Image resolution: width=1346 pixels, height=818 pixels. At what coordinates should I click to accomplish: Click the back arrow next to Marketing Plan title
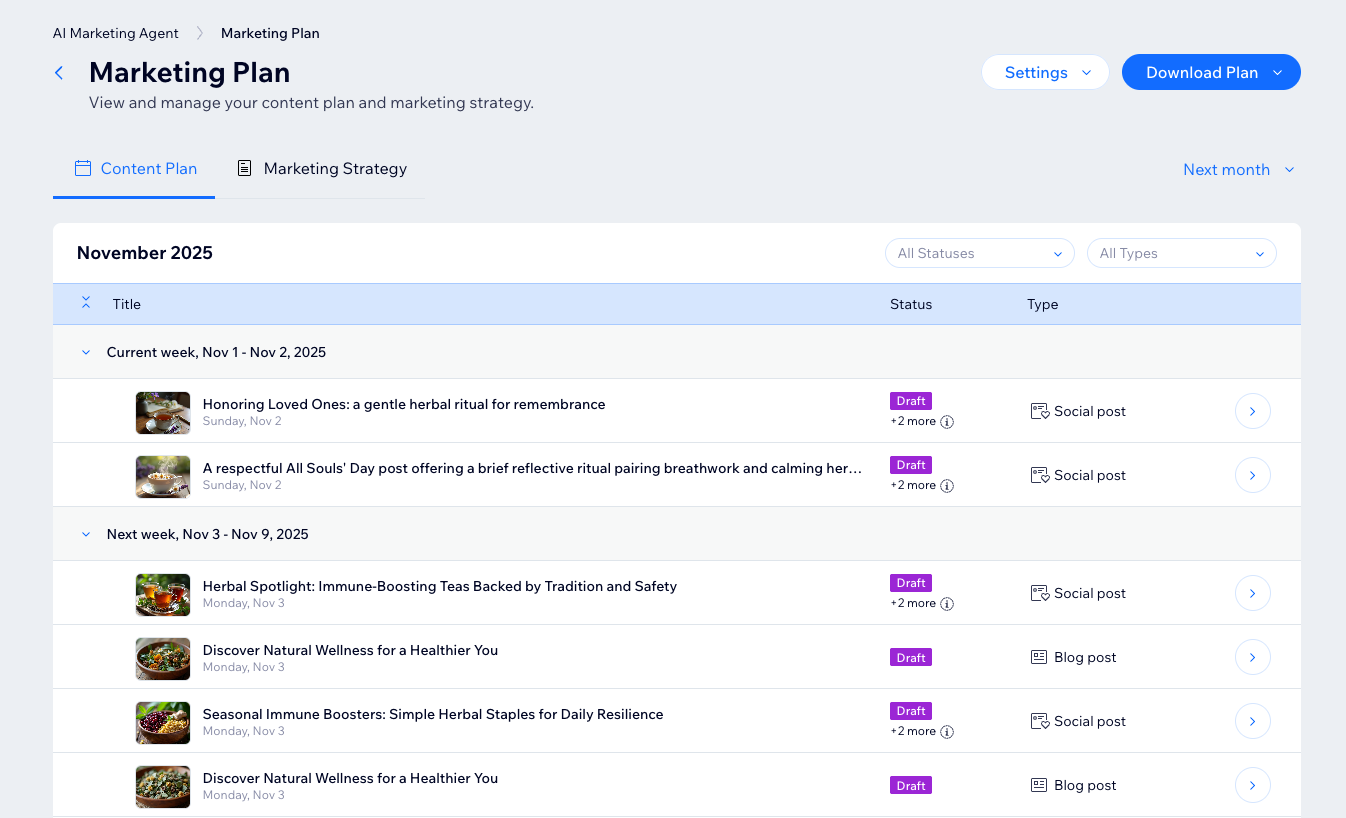[58, 72]
